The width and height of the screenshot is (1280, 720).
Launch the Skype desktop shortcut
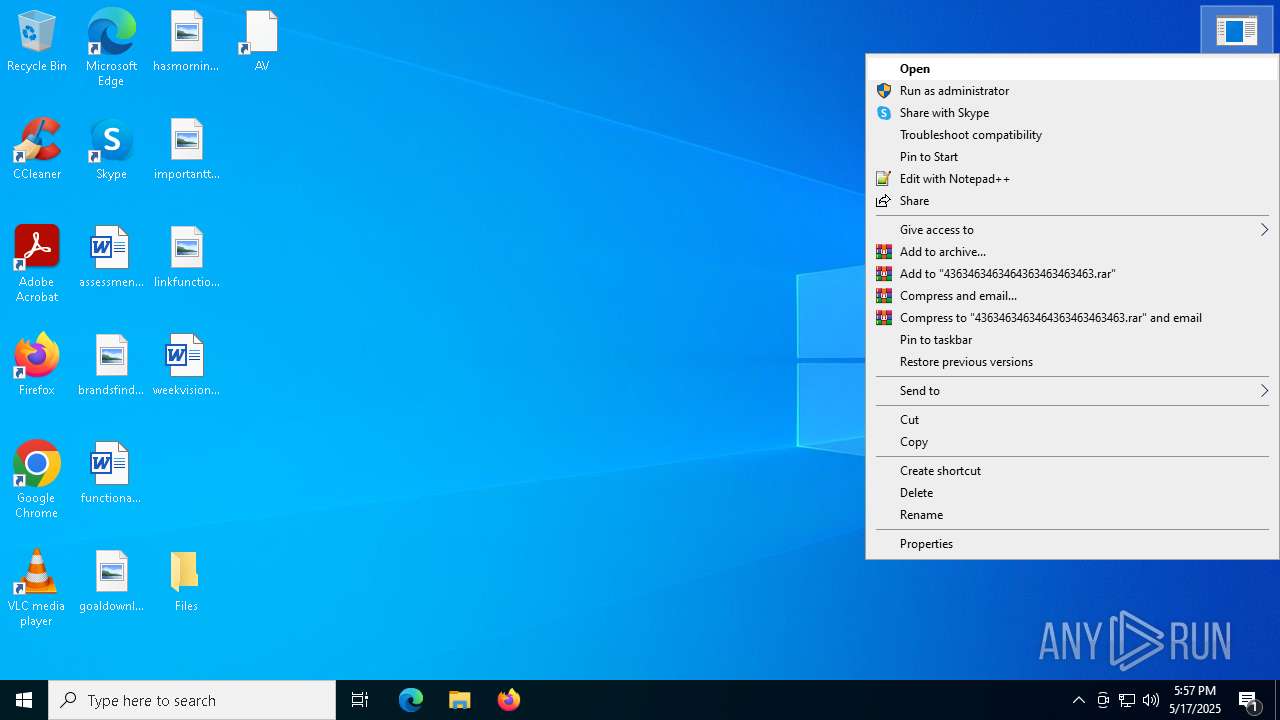click(111, 149)
